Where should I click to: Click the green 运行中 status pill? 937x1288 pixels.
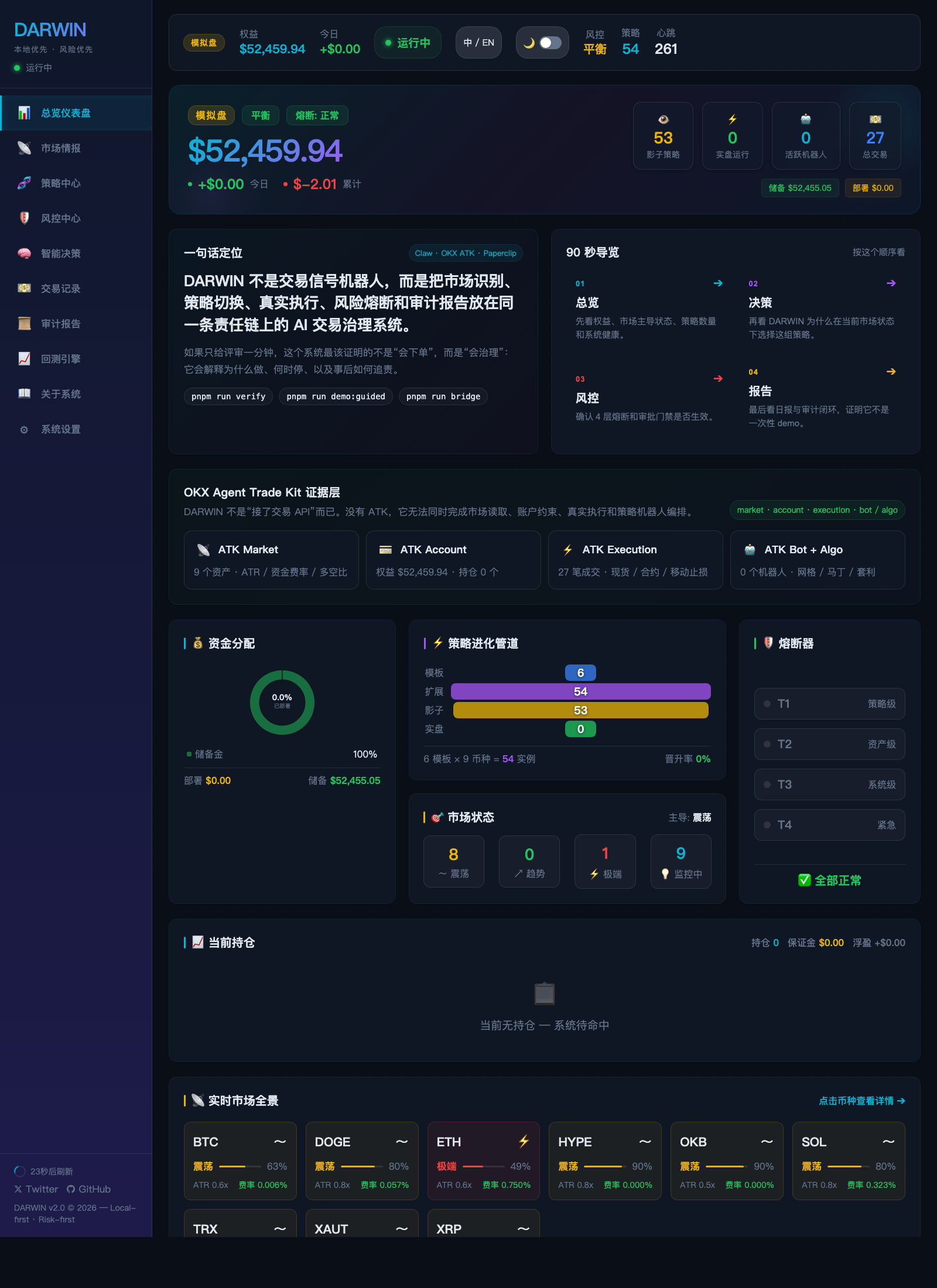click(408, 42)
